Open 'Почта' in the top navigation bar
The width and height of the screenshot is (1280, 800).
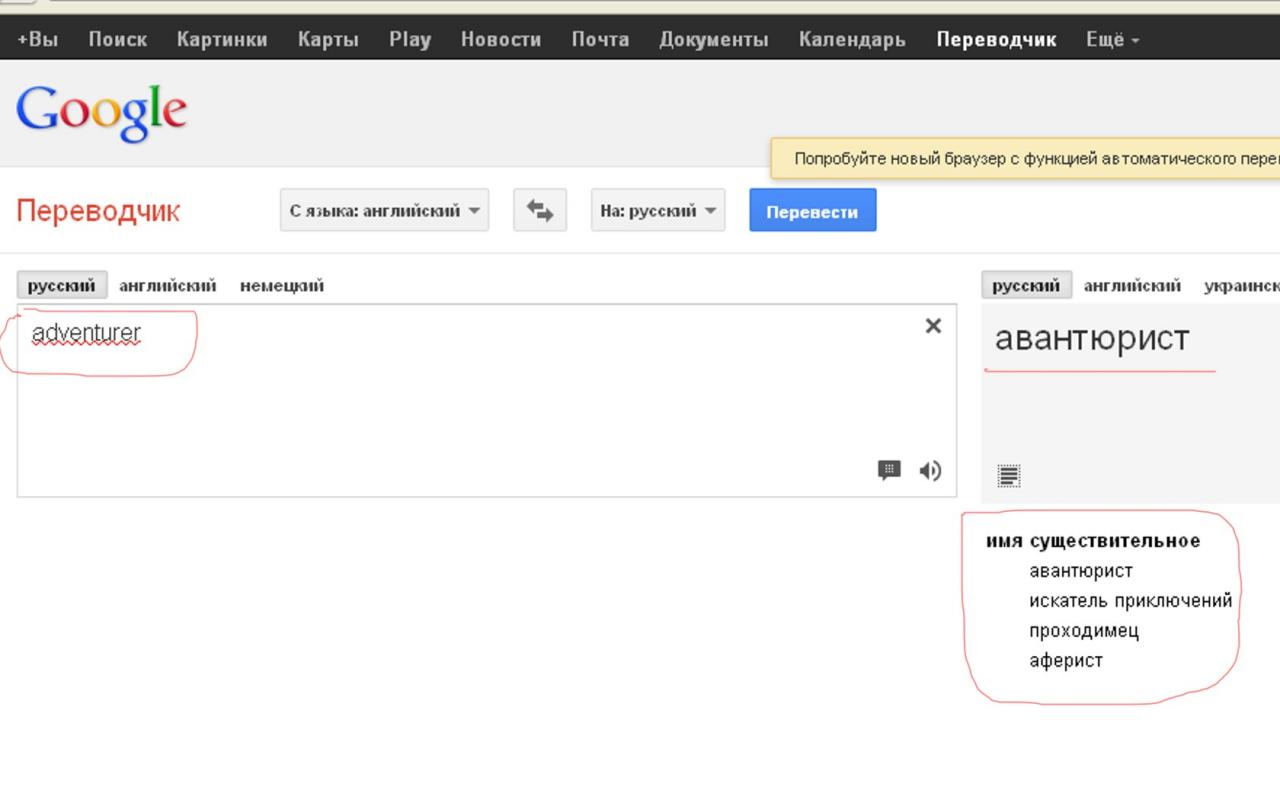tap(600, 39)
